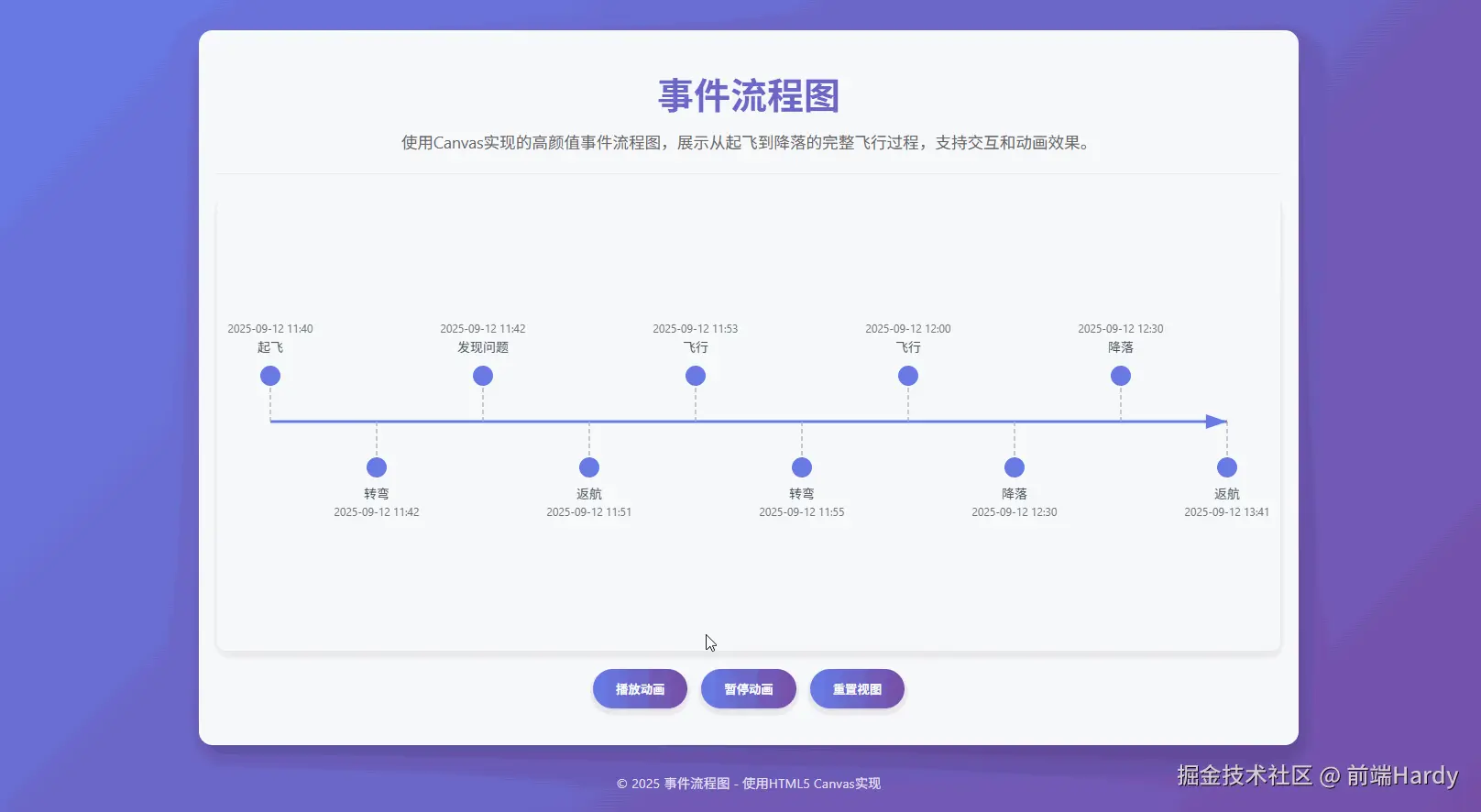Select the 起飞 node at 11:40
Image resolution: width=1481 pixels, height=812 pixels.
(270, 376)
